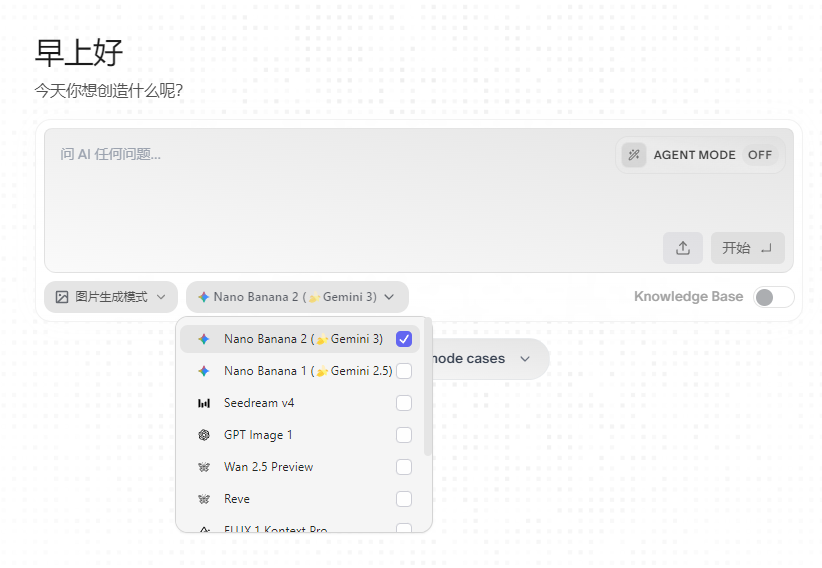Click the model list vertical scrollbar
Viewport: 822px width, 568px height.
427,388
